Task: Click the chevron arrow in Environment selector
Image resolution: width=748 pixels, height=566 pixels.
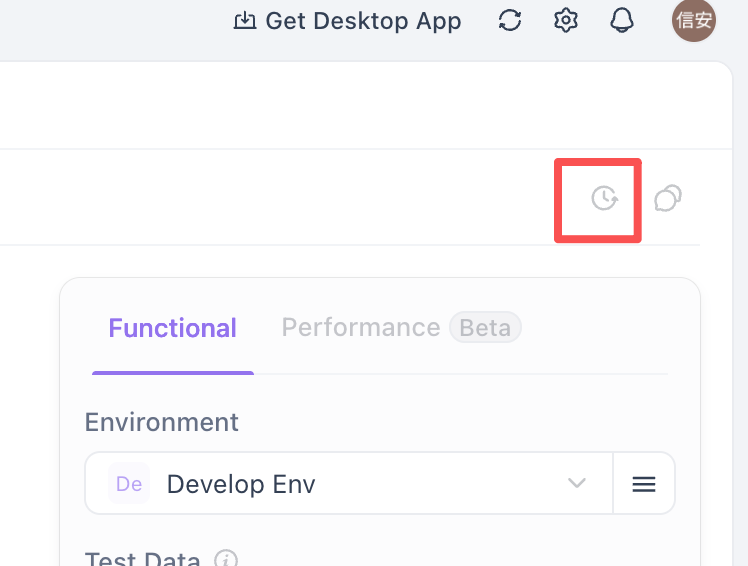Action: [x=577, y=484]
